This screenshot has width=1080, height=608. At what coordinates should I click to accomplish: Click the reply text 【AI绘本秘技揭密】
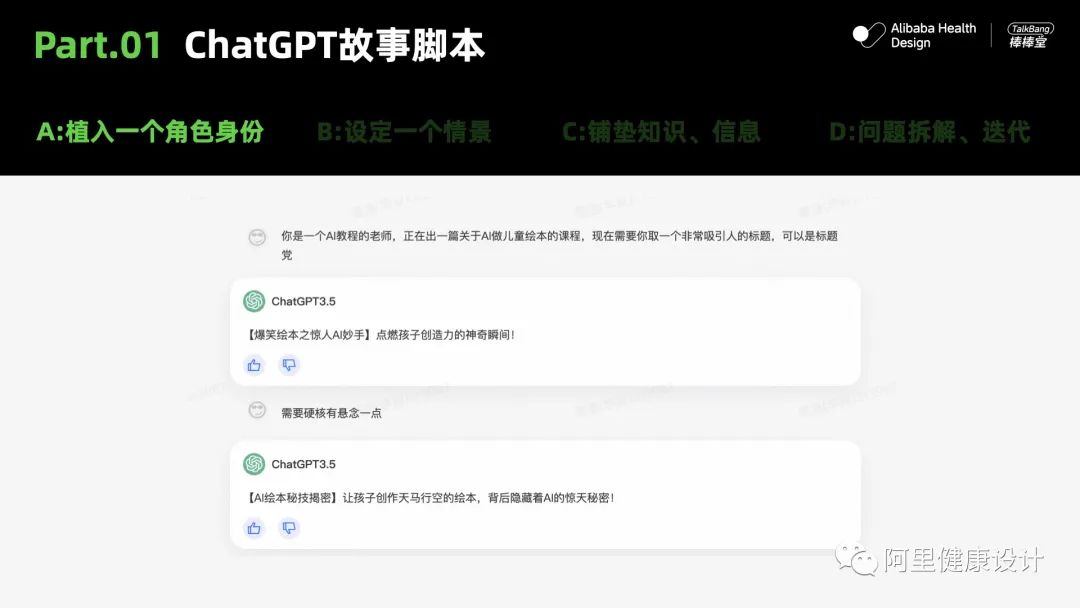tap(430, 498)
